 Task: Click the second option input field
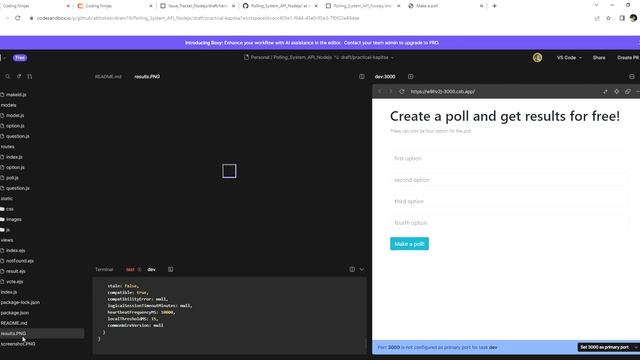pos(509,180)
